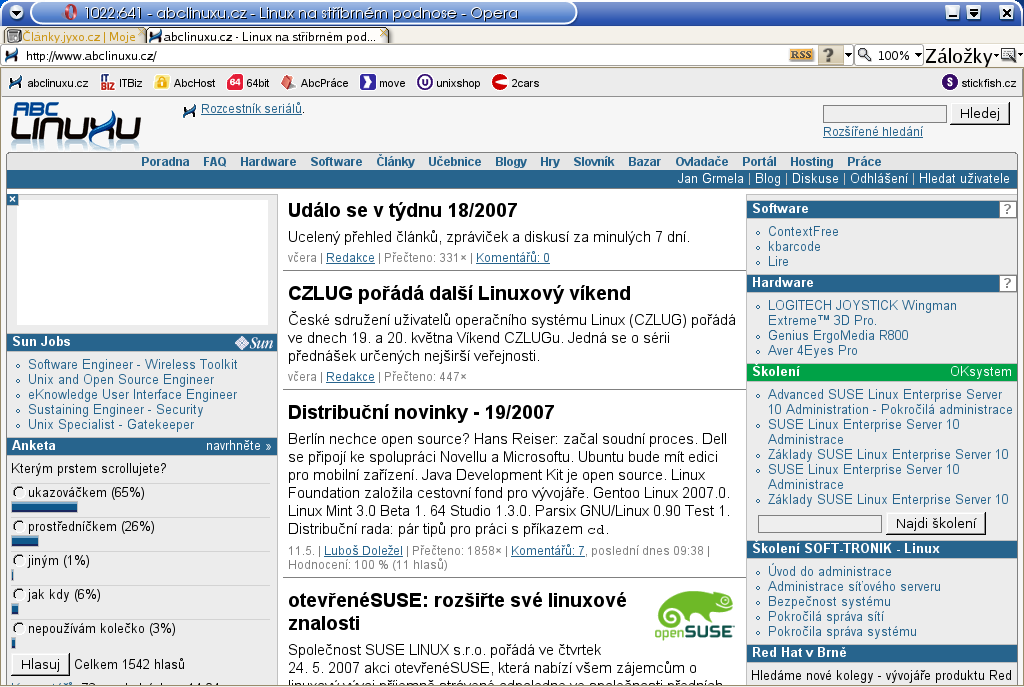Open Komentářů: 7 link
Screen dimensions: 1024x687
point(547,551)
